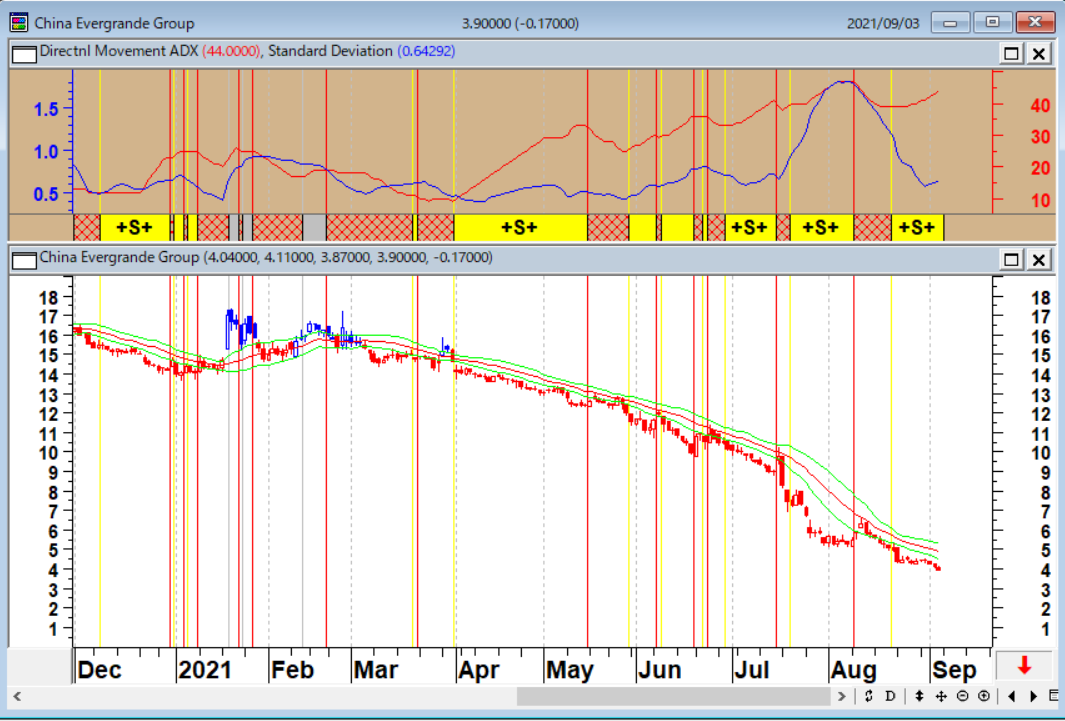1065x721 pixels.
Task: Close the China Evergrande Group window
Action: click(x=1034, y=23)
